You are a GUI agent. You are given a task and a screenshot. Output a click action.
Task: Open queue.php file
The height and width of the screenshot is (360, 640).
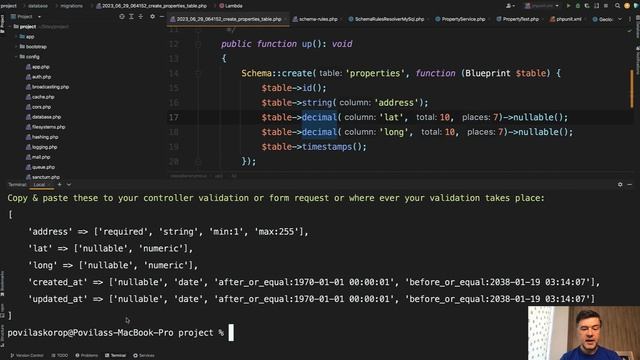point(40,167)
